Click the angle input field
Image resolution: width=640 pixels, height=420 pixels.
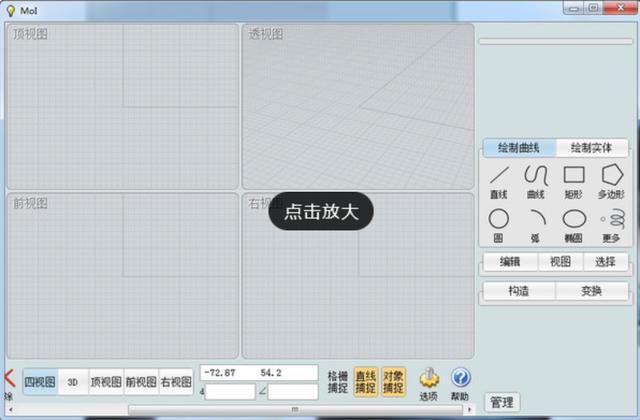coord(293,392)
